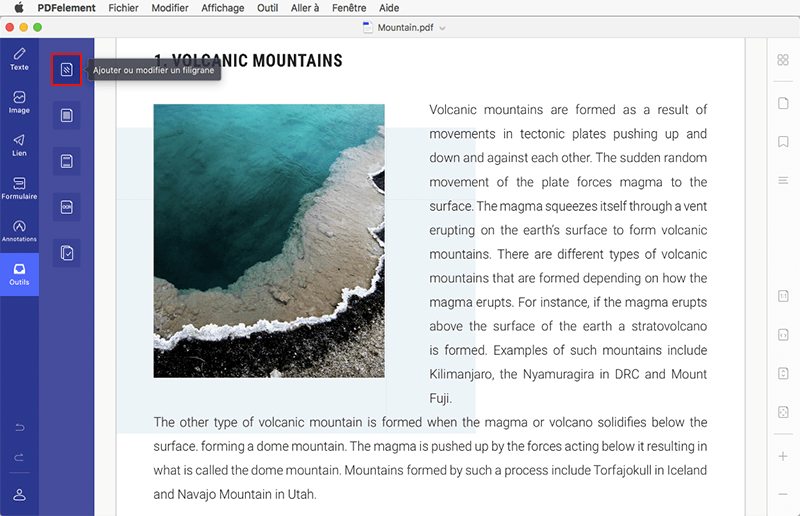Open the user account profile icon

tap(19, 495)
